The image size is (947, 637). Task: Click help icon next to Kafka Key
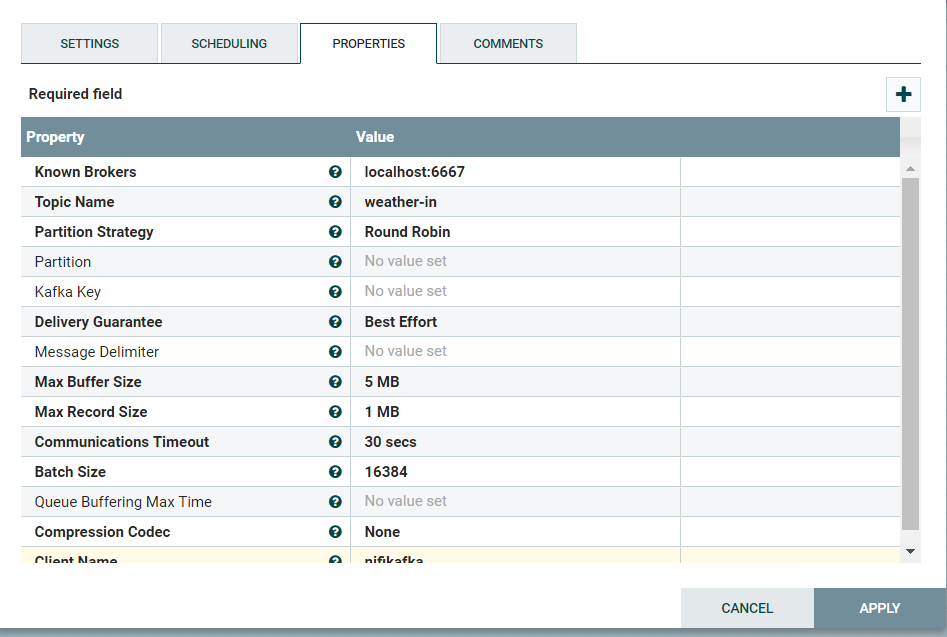tap(335, 292)
